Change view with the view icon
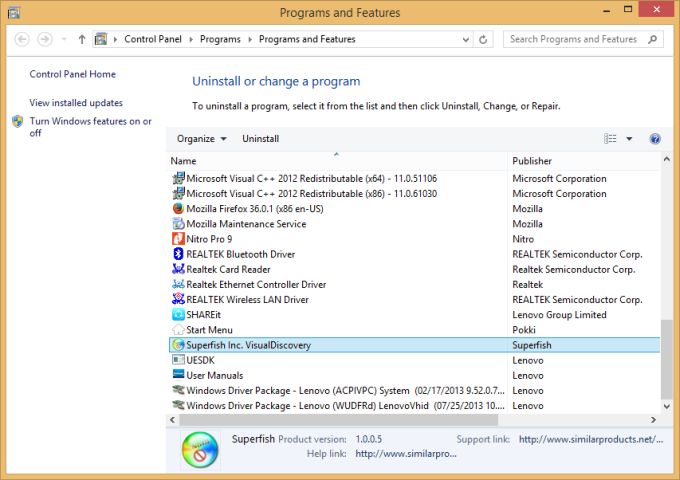 [610, 139]
